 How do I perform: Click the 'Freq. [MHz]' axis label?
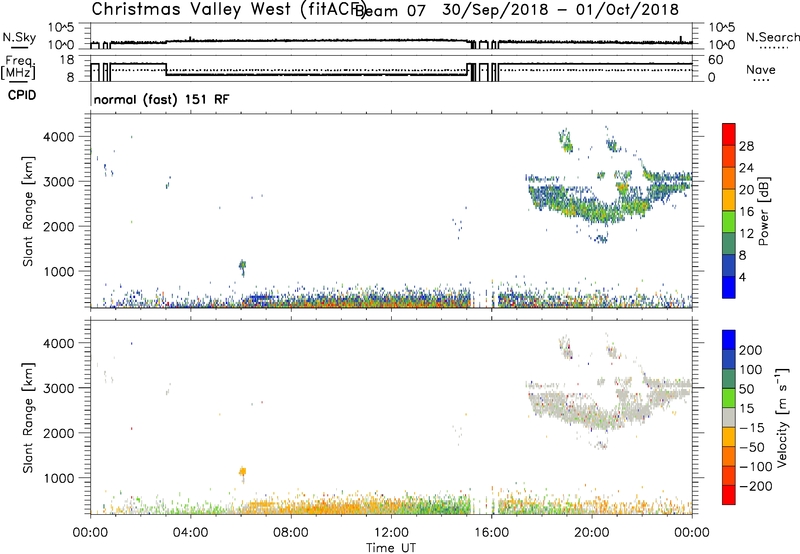pos(19,67)
